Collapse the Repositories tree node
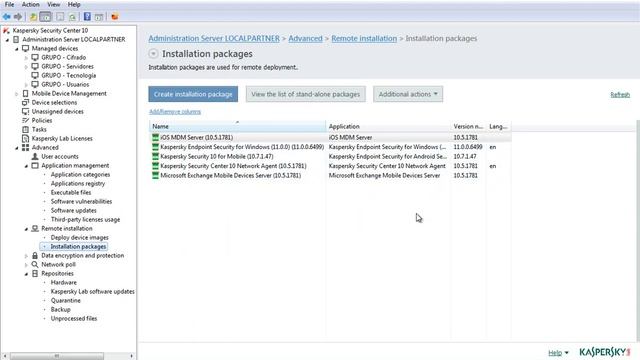The height and width of the screenshot is (360, 640). coord(26,274)
